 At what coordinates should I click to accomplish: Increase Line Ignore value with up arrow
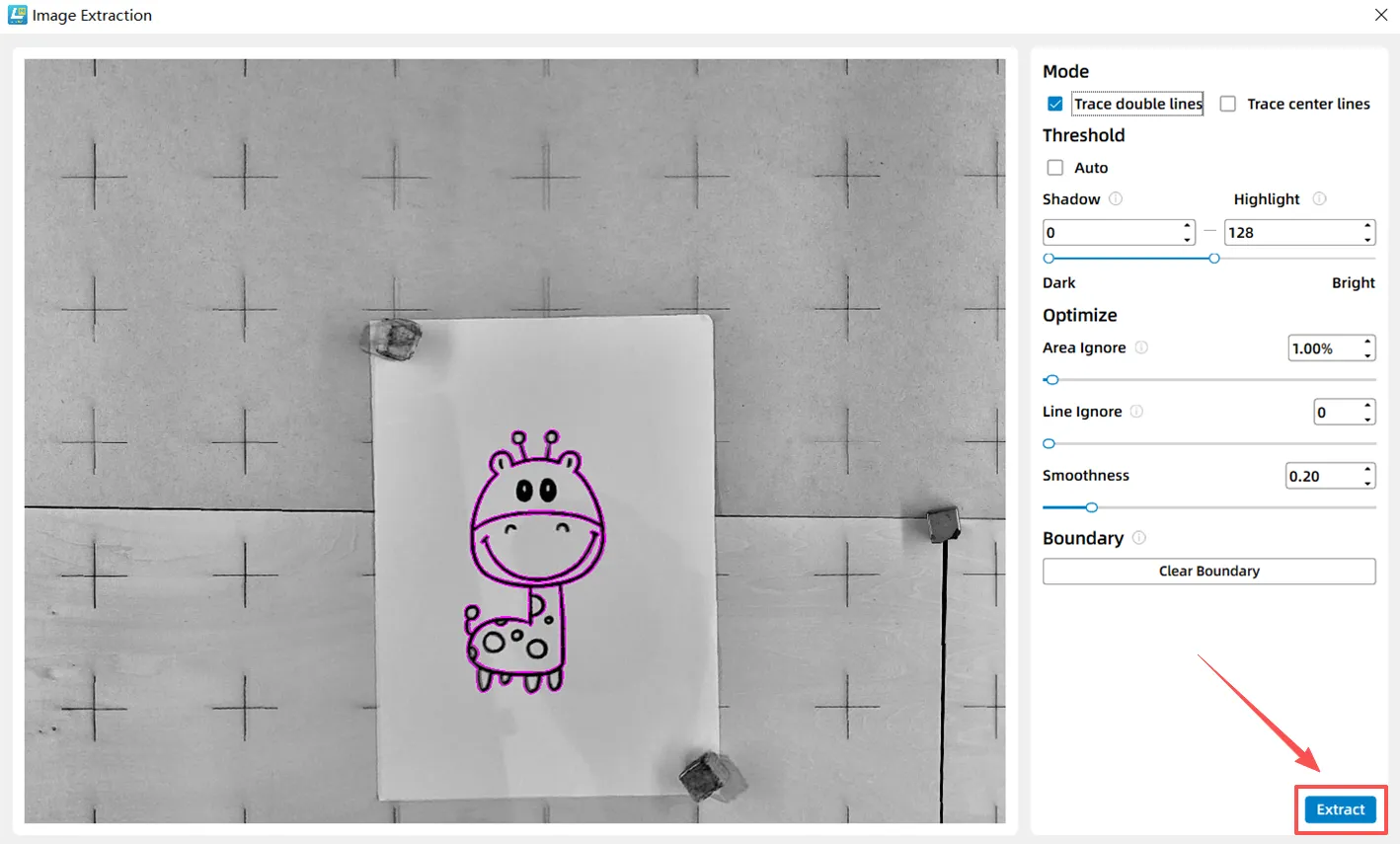(1367, 406)
